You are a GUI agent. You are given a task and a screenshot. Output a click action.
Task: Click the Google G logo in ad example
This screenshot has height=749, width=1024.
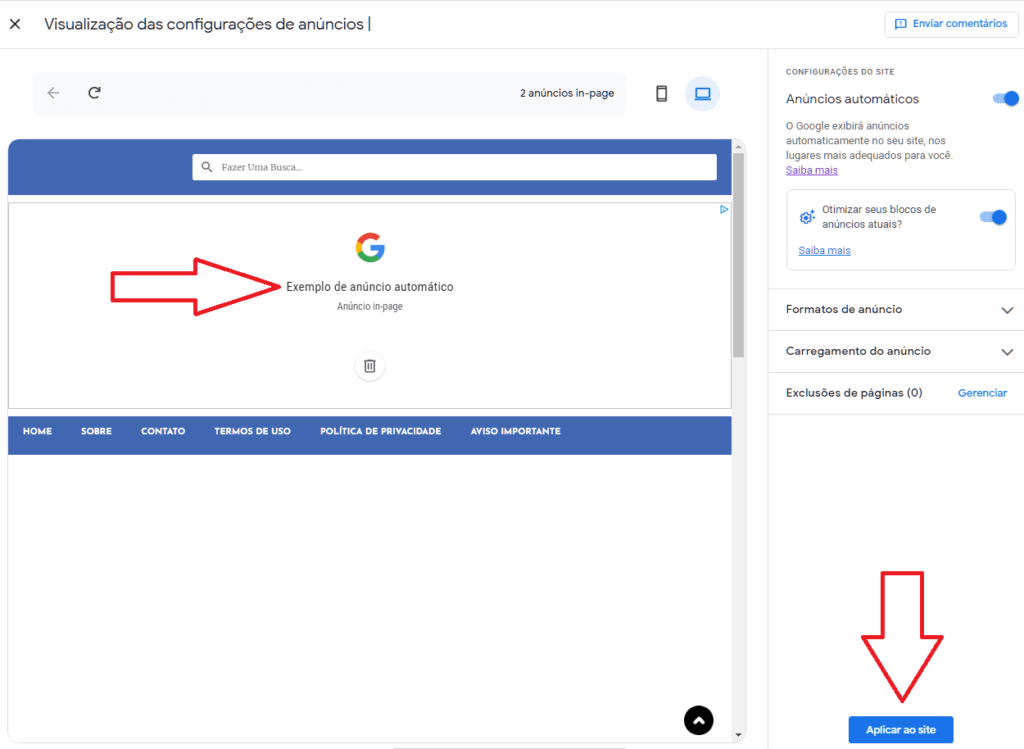point(370,247)
